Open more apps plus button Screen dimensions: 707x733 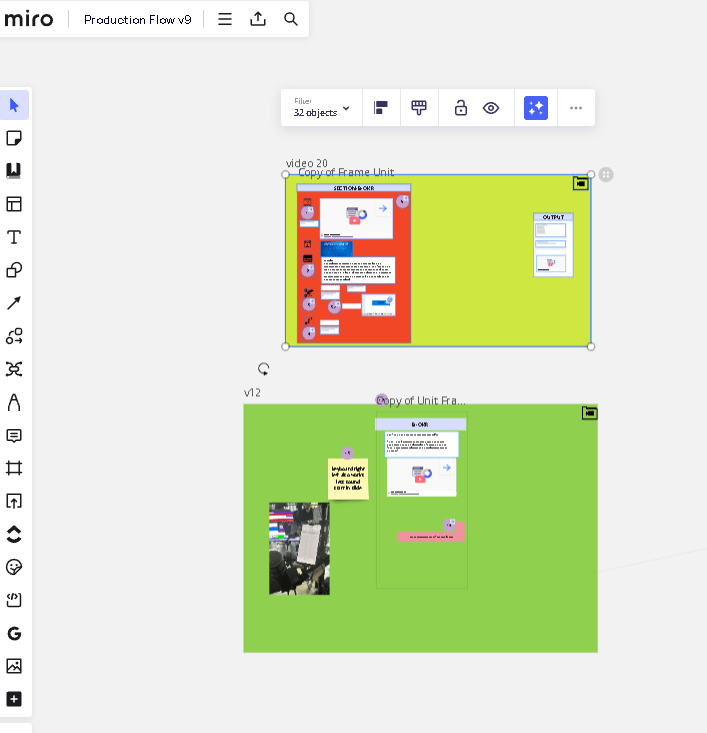tap(14, 699)
